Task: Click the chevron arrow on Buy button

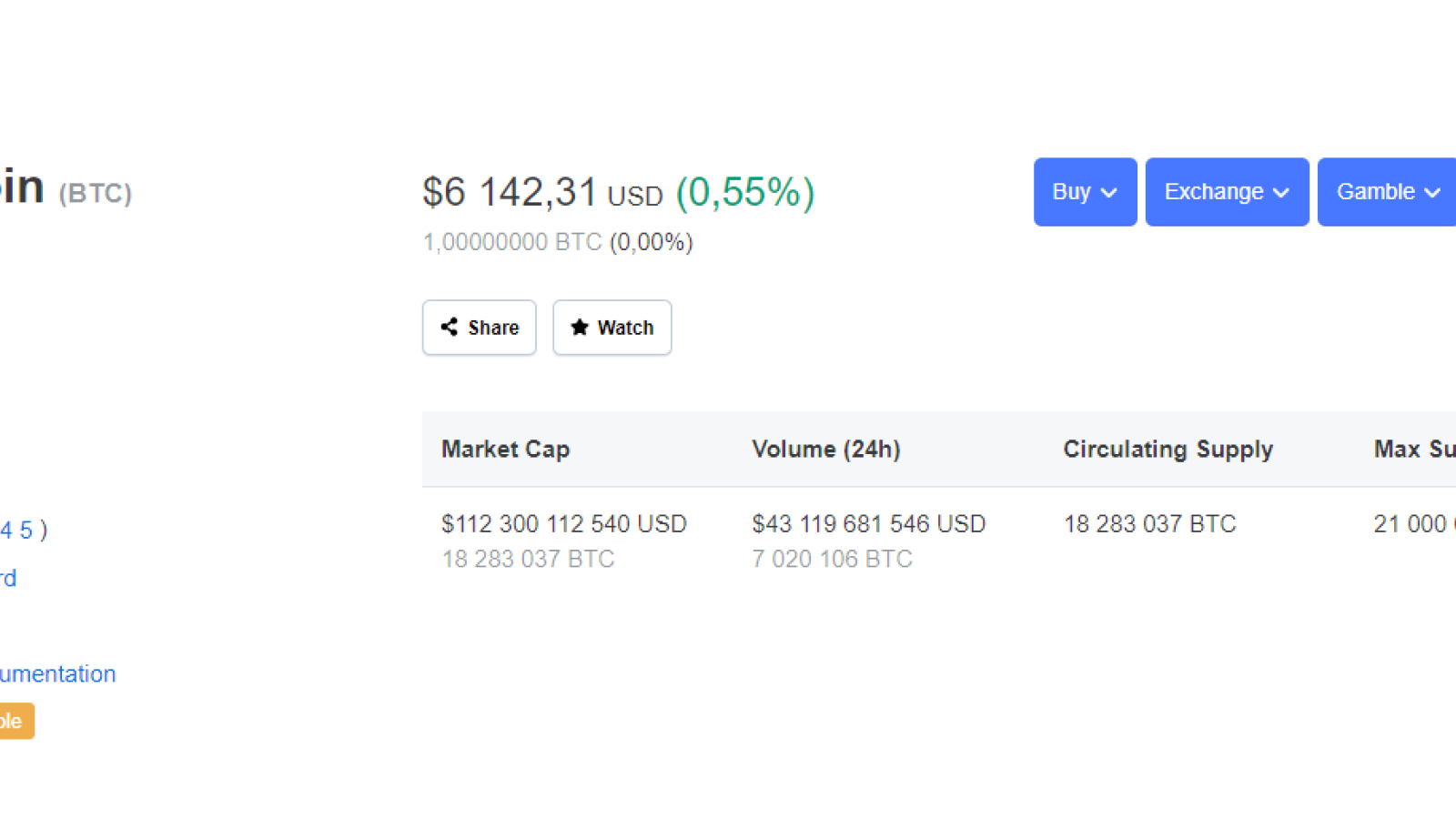Action: click(1108, 193)
